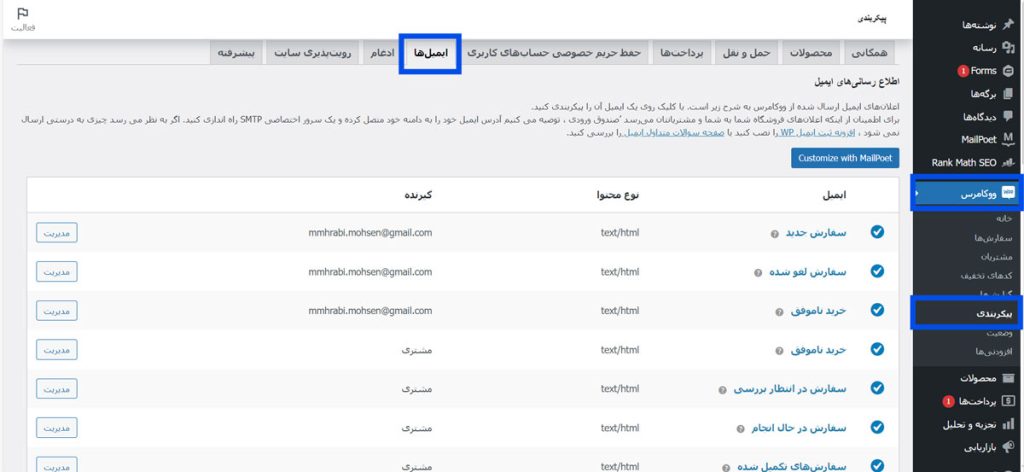
Task: Click the Woo logo icon beside ووکامرس
Action: 1008,194
